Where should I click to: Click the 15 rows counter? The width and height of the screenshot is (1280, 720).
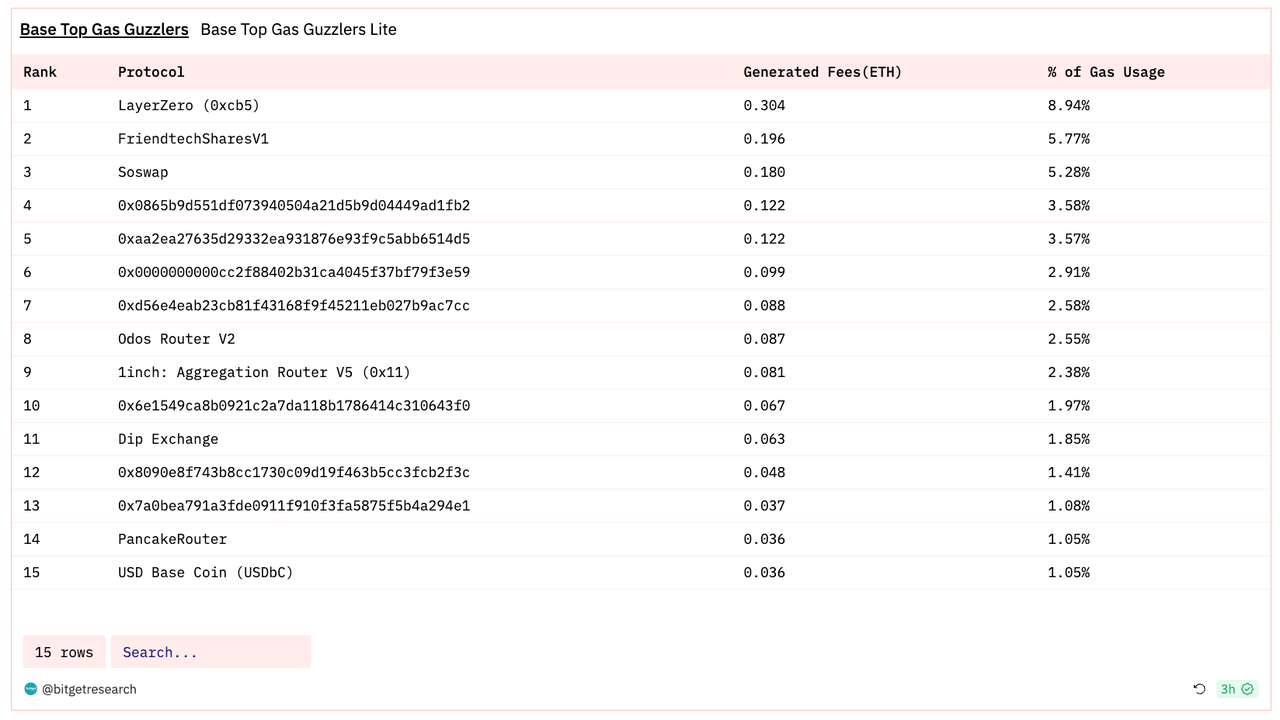[x=64, y=652]
